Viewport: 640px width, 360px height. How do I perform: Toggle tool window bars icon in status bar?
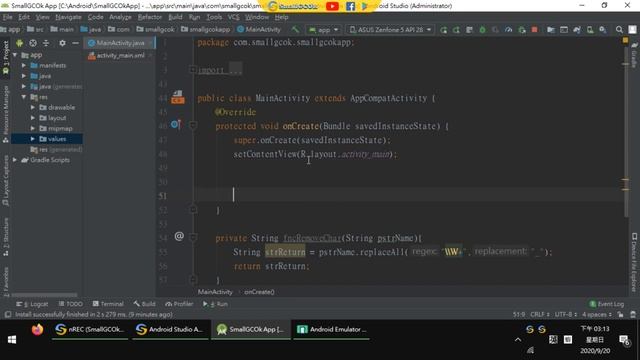[8, 314]
